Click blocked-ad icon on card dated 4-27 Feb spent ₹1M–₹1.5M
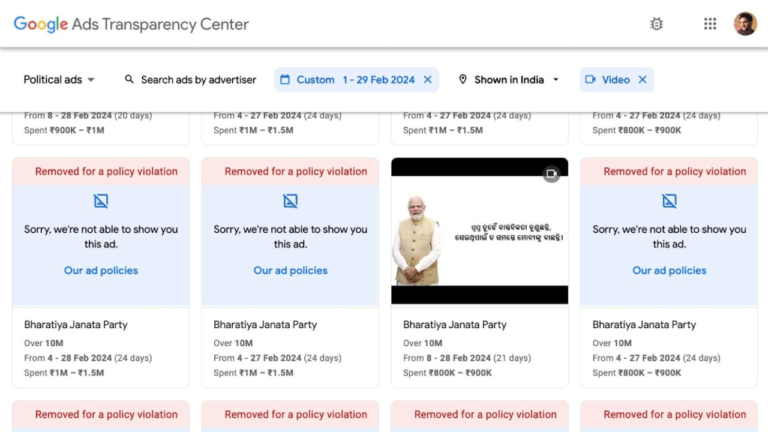 pos(290,201)
